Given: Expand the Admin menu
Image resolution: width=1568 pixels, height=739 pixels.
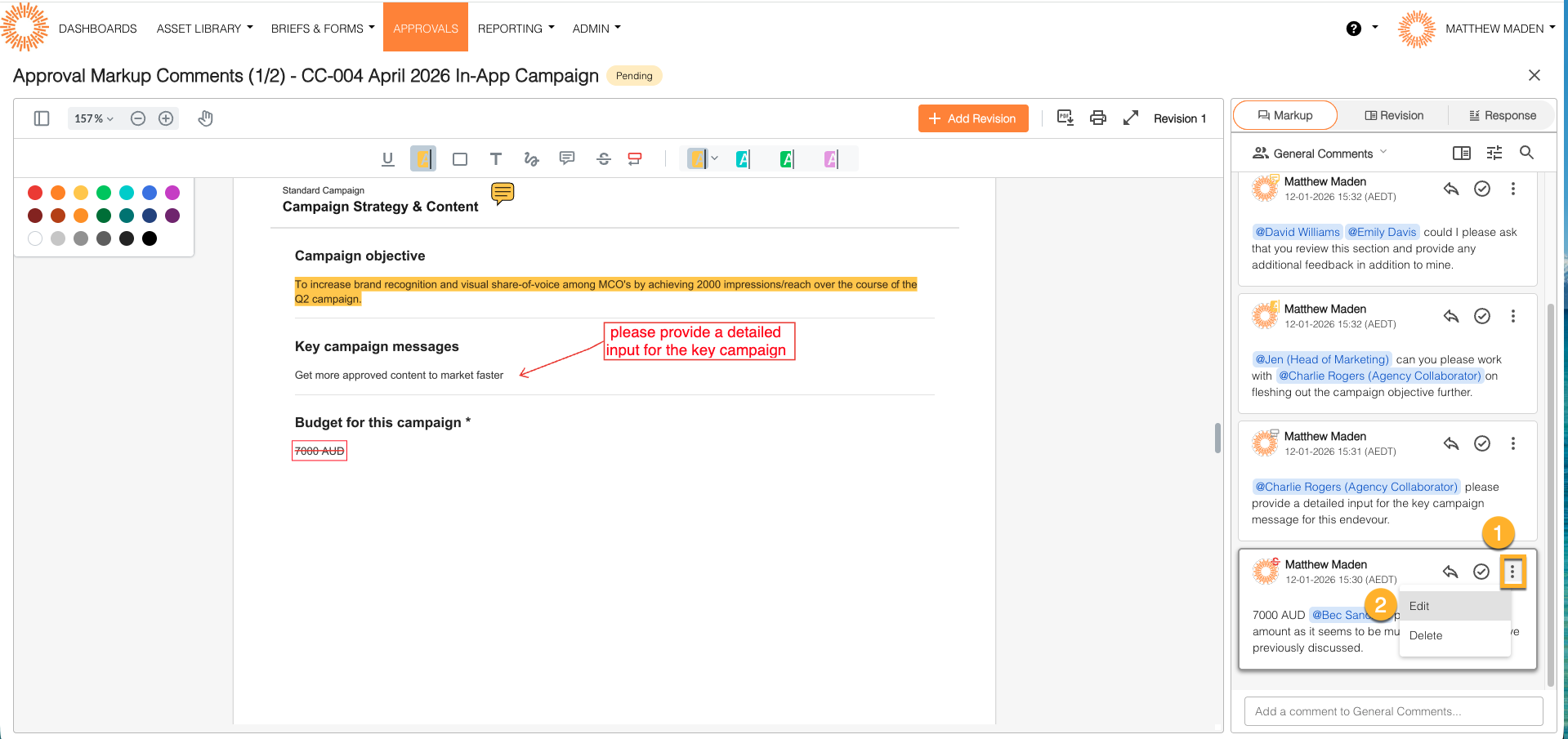Looking at the screenshot, I should click(596, 29).
